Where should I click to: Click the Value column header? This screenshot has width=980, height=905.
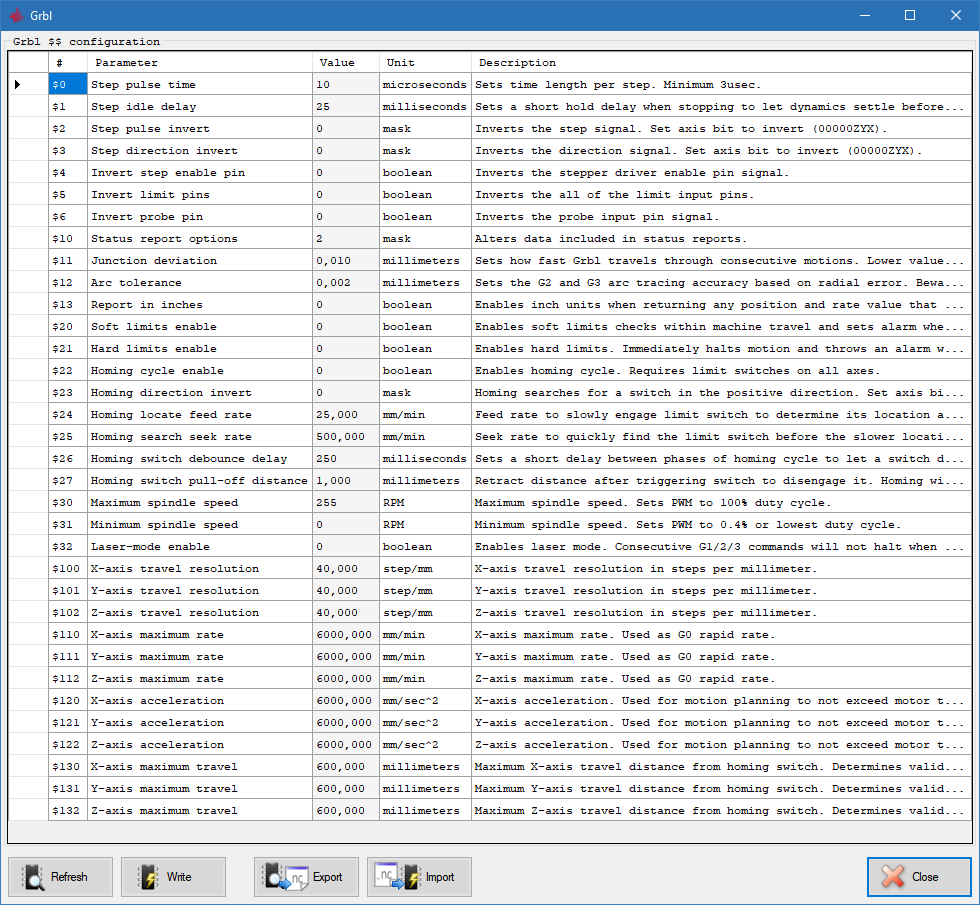click(346, 62)
